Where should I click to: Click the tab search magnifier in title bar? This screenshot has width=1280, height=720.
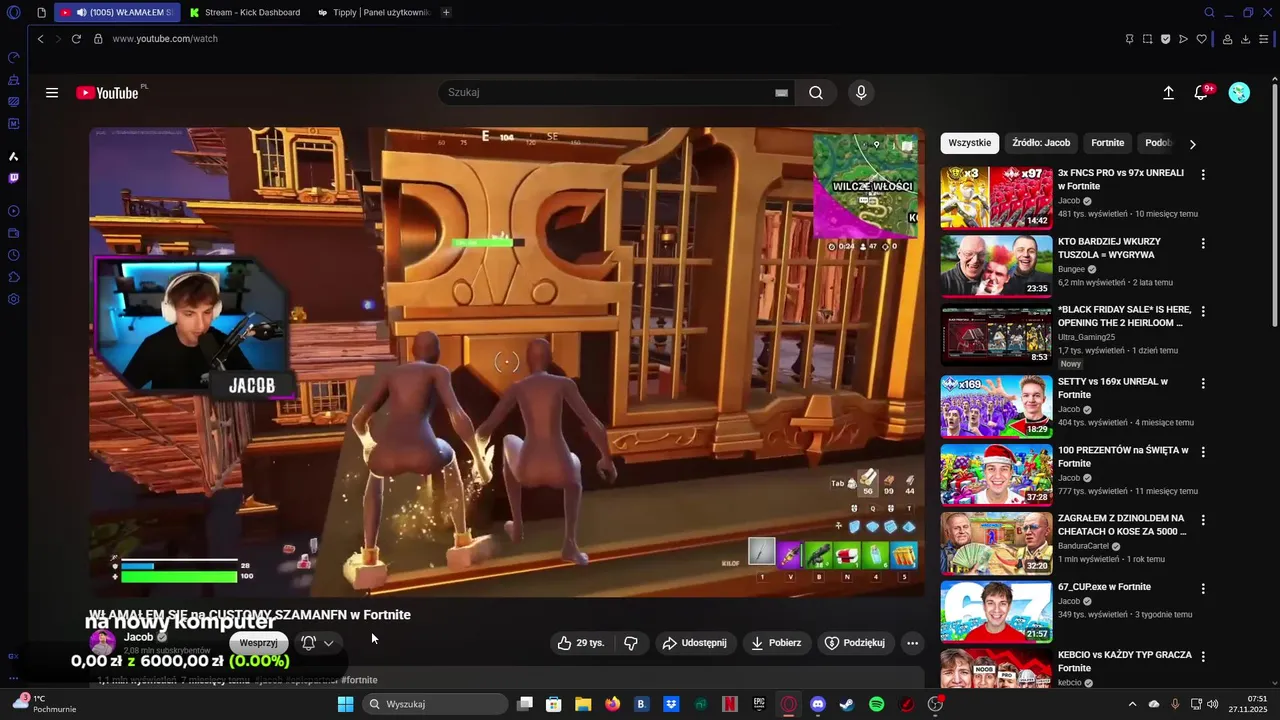point(1209,13)
